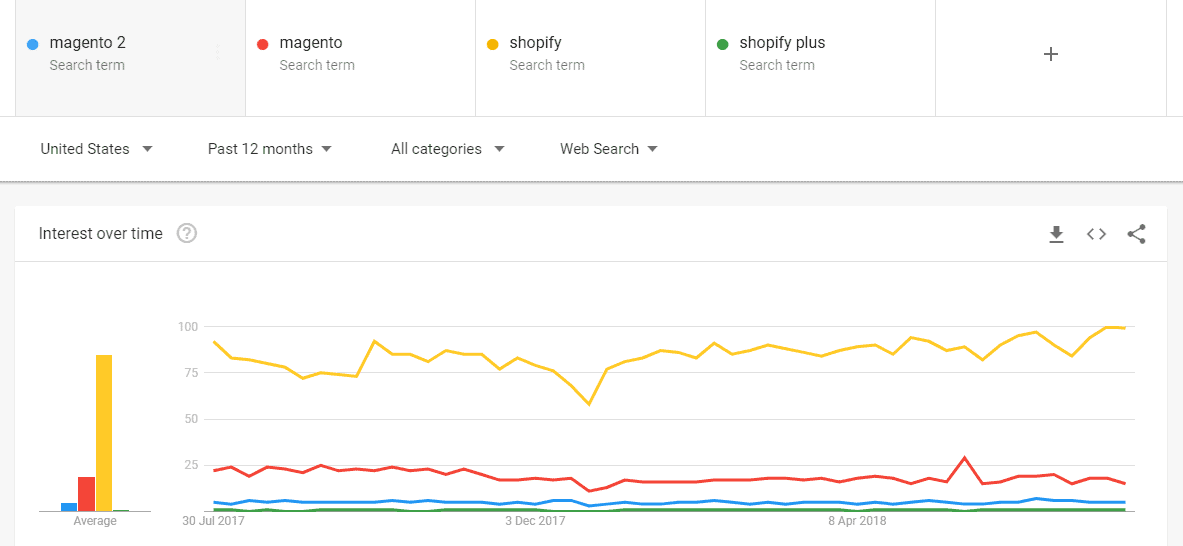This screenshot has width=1183, height=546.
Task: Download the Interest over time data
Action: point(1056,234)
